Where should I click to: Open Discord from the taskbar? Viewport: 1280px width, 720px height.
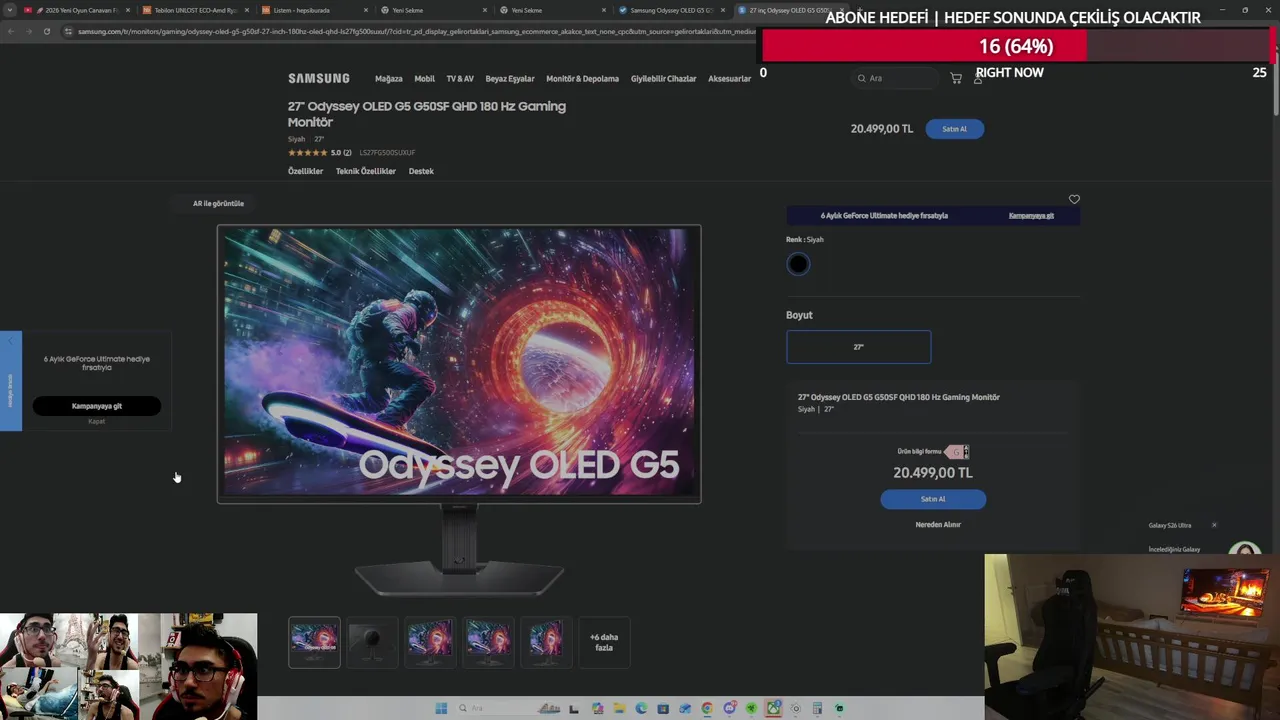click(x=729, y=708)
